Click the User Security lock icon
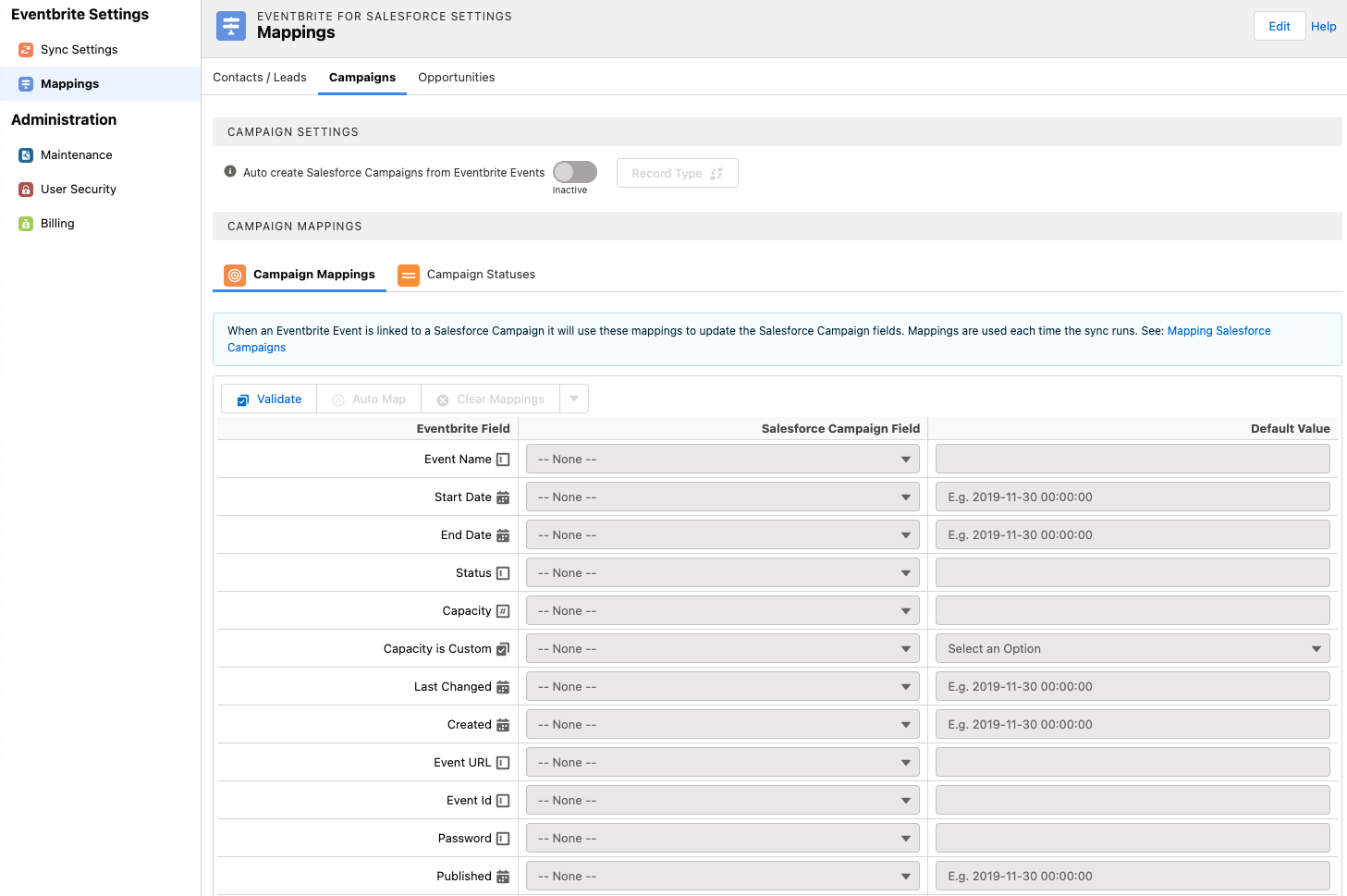 coord(26,190)
